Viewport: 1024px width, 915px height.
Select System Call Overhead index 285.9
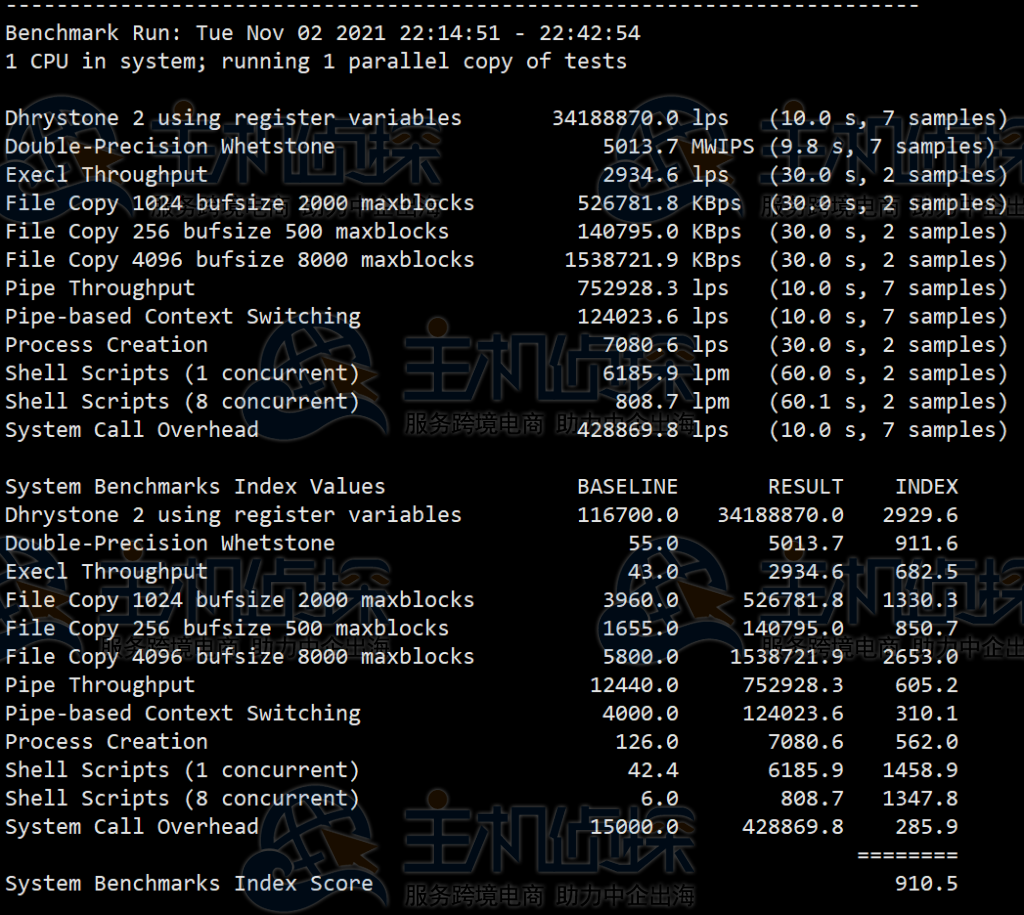click(926, 827)
